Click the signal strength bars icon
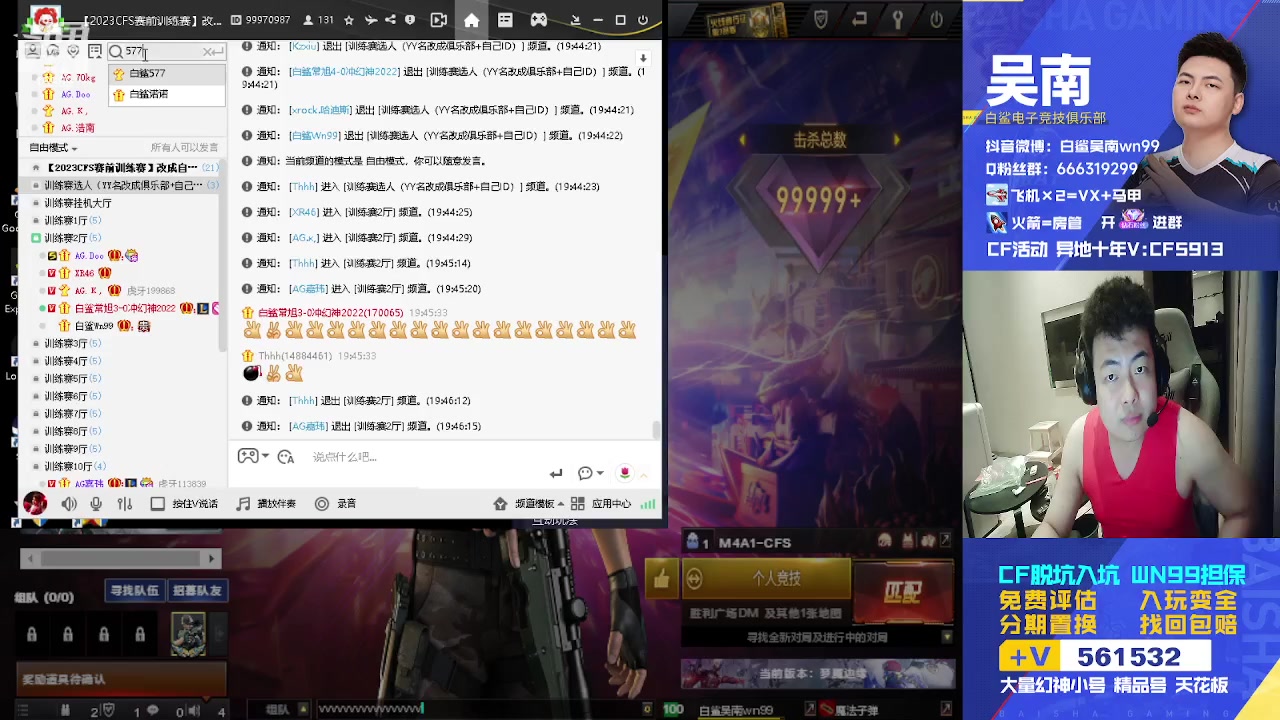The height and width of the screenshot is (720, 1280). [648, 504]
